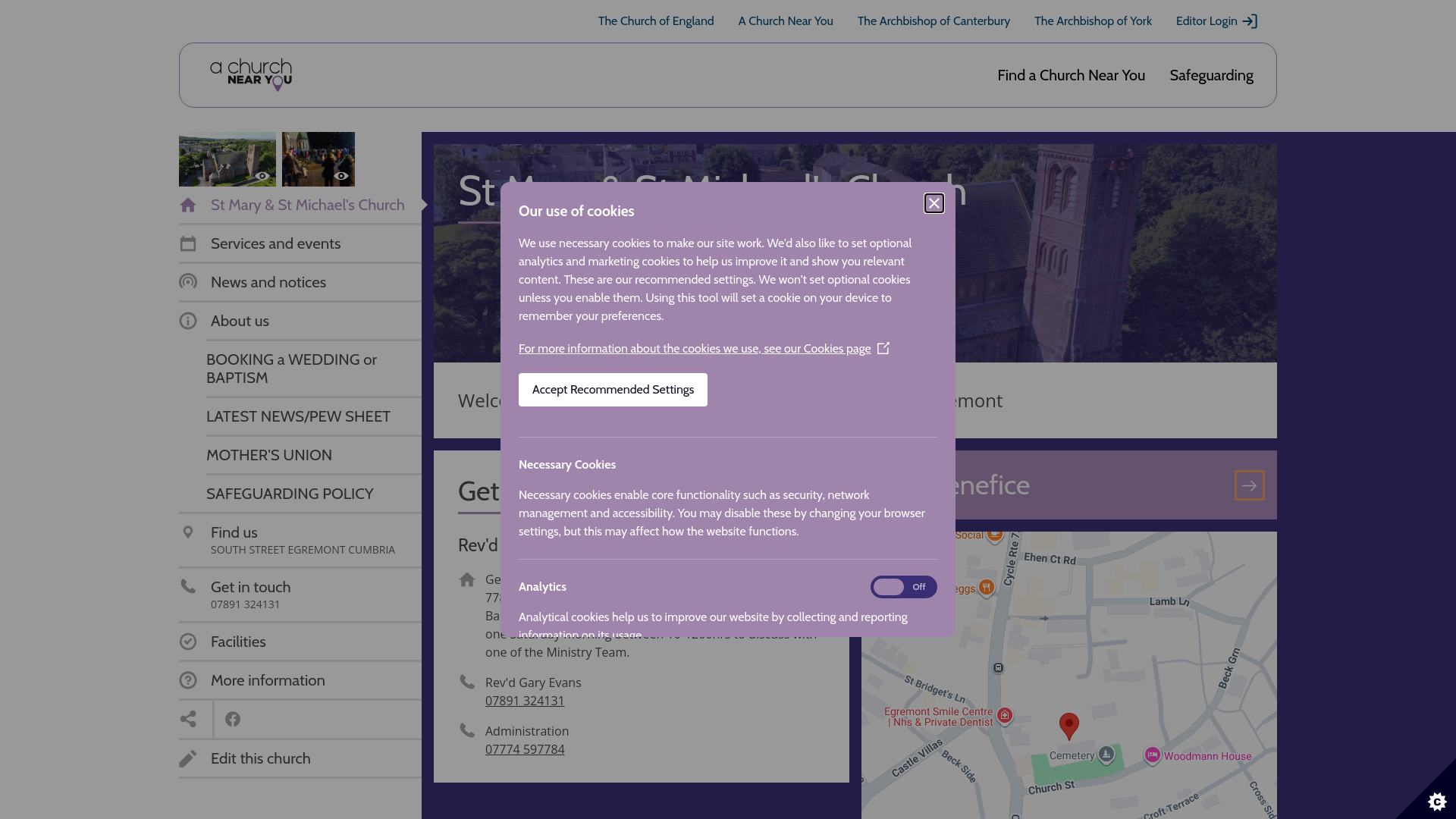Screen dimensions: 1456x819
Task: Click the Editor Login arrow icon
Action: coord(1250,21)
